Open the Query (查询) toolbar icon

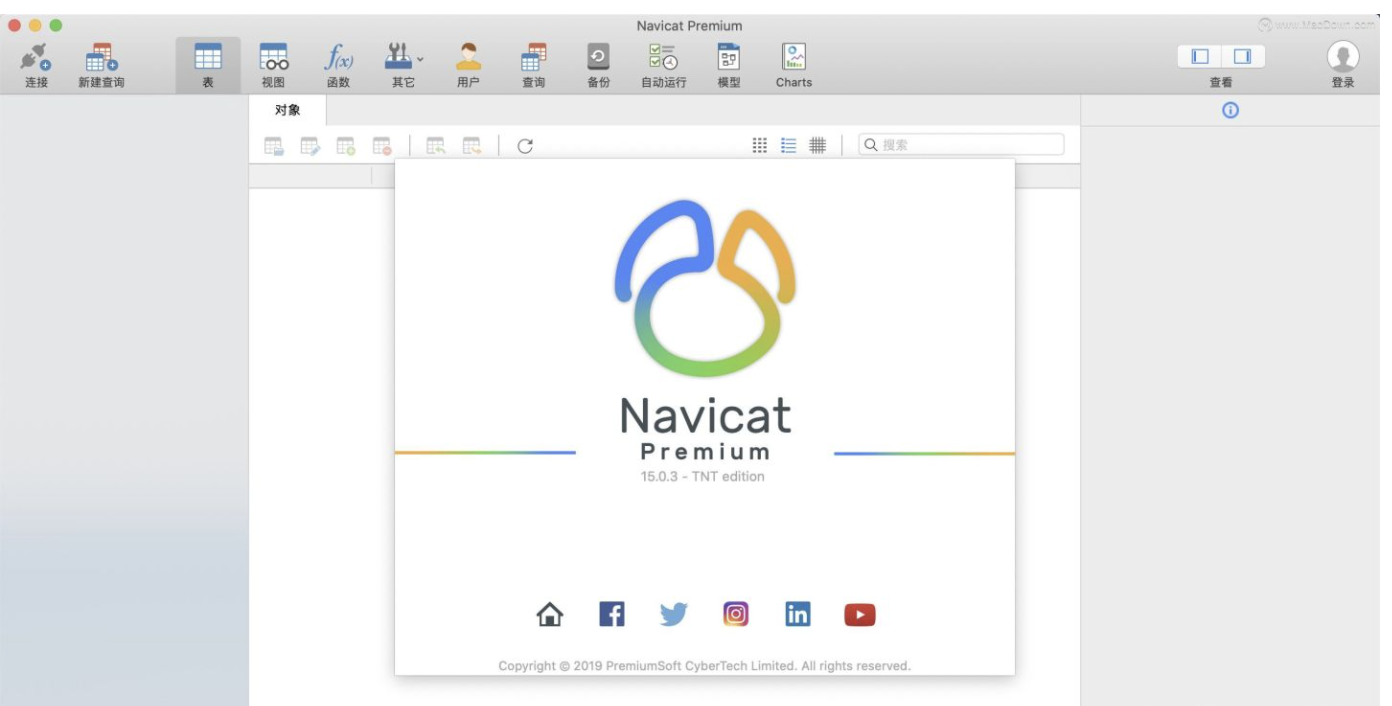click(534, 58)
